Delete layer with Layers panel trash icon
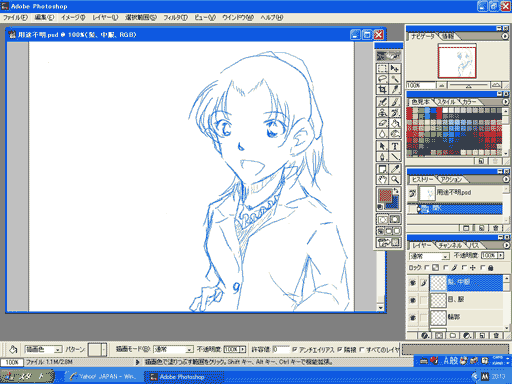Image resolution: width=512 pixels, height=384 pixels. coord(496,335)
